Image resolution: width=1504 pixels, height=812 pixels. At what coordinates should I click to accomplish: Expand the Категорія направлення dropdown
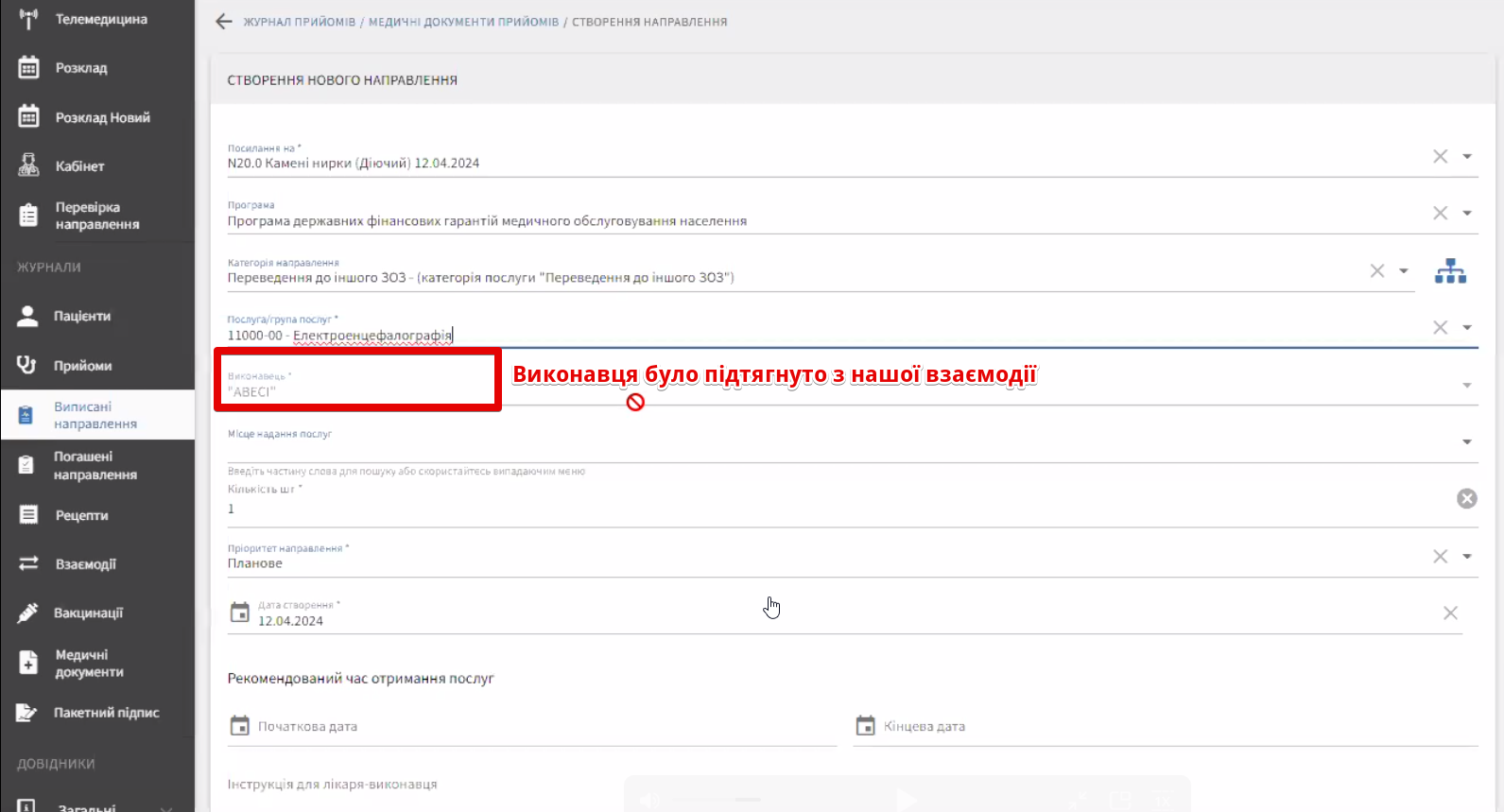click(1404, 271)
